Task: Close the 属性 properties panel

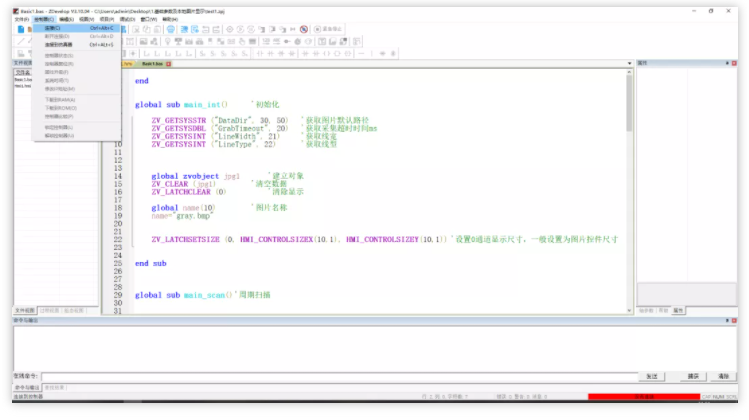Action: pyautogui.click(x=734, y=63)
